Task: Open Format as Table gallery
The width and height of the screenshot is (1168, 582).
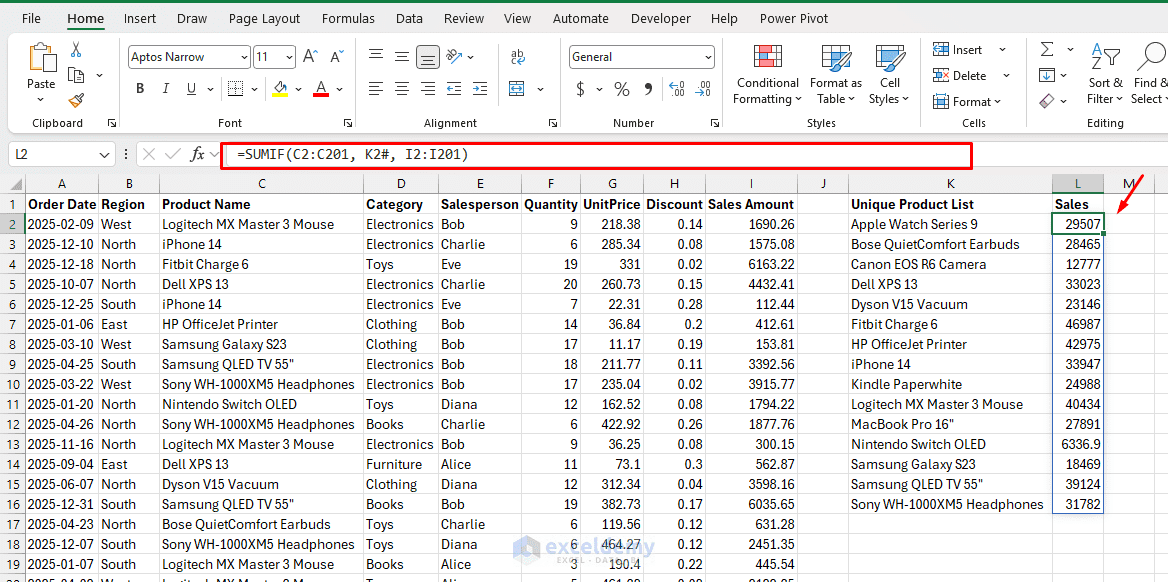Action: pyautogui.click(x=836, y=75)
